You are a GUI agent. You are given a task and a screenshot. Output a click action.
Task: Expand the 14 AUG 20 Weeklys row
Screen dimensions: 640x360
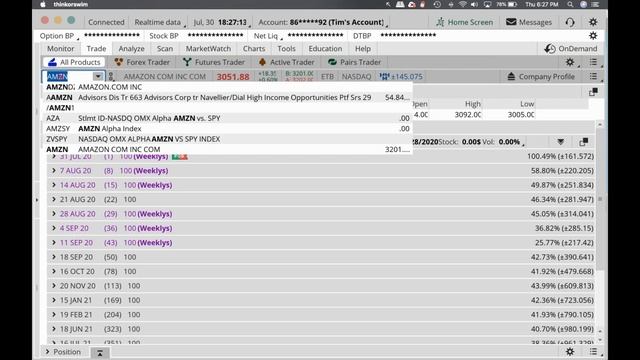pyautogui.click(x=53, y=185)
